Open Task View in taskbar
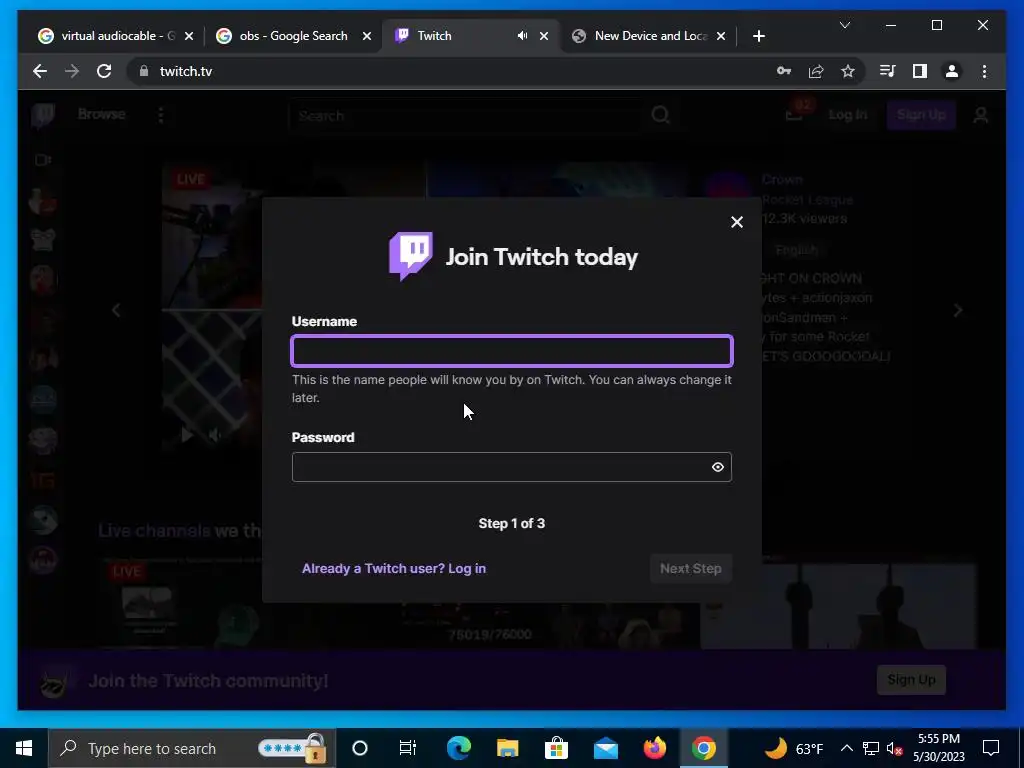1024x768 pixels. (408, 748)
